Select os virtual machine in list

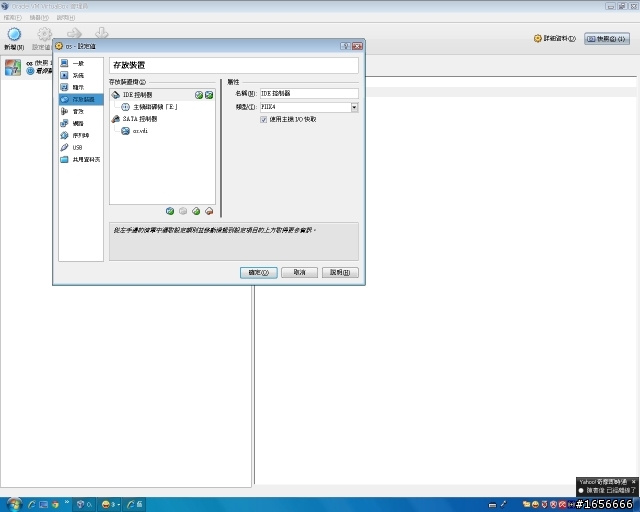pos(27,67)
